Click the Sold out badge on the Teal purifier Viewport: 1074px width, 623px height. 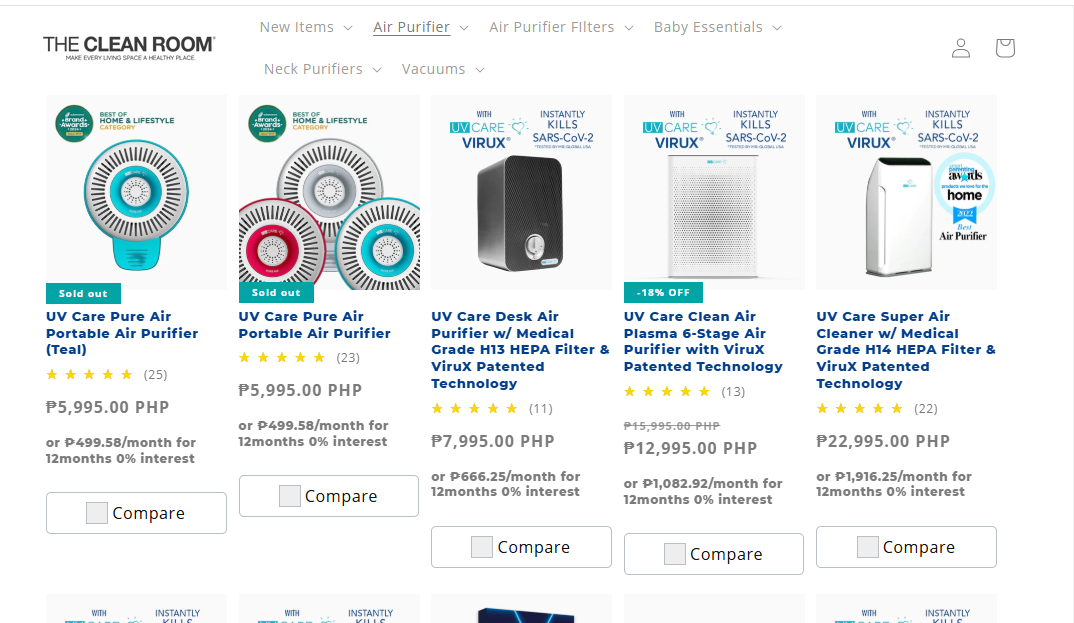tap(83, 293)
